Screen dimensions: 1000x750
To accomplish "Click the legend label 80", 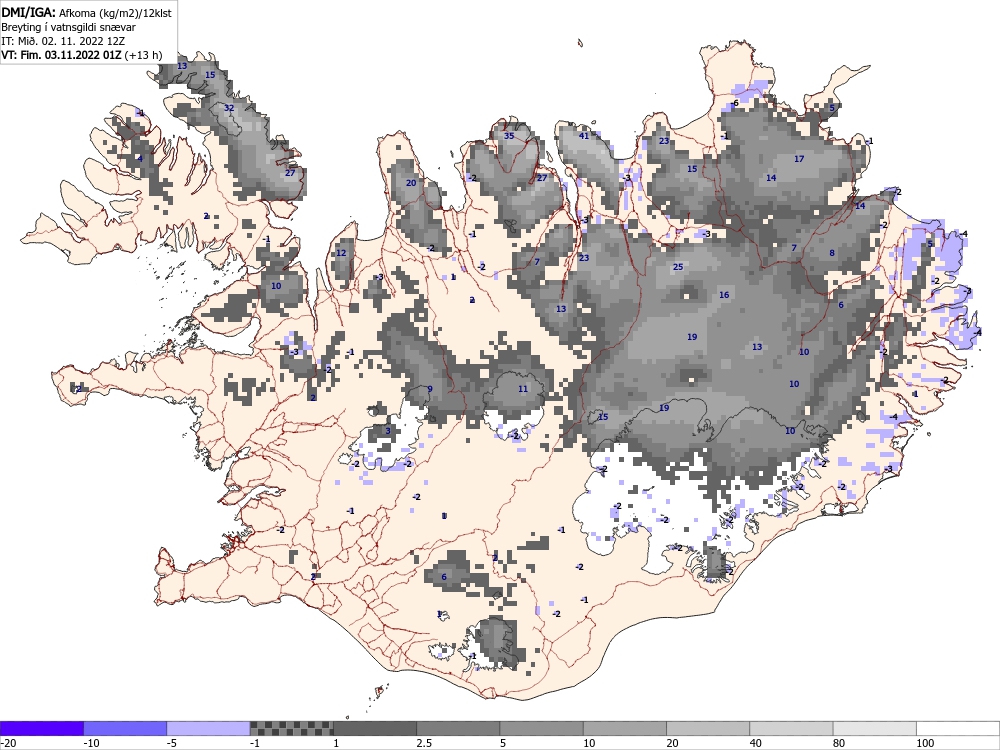I will click(839, 744).
